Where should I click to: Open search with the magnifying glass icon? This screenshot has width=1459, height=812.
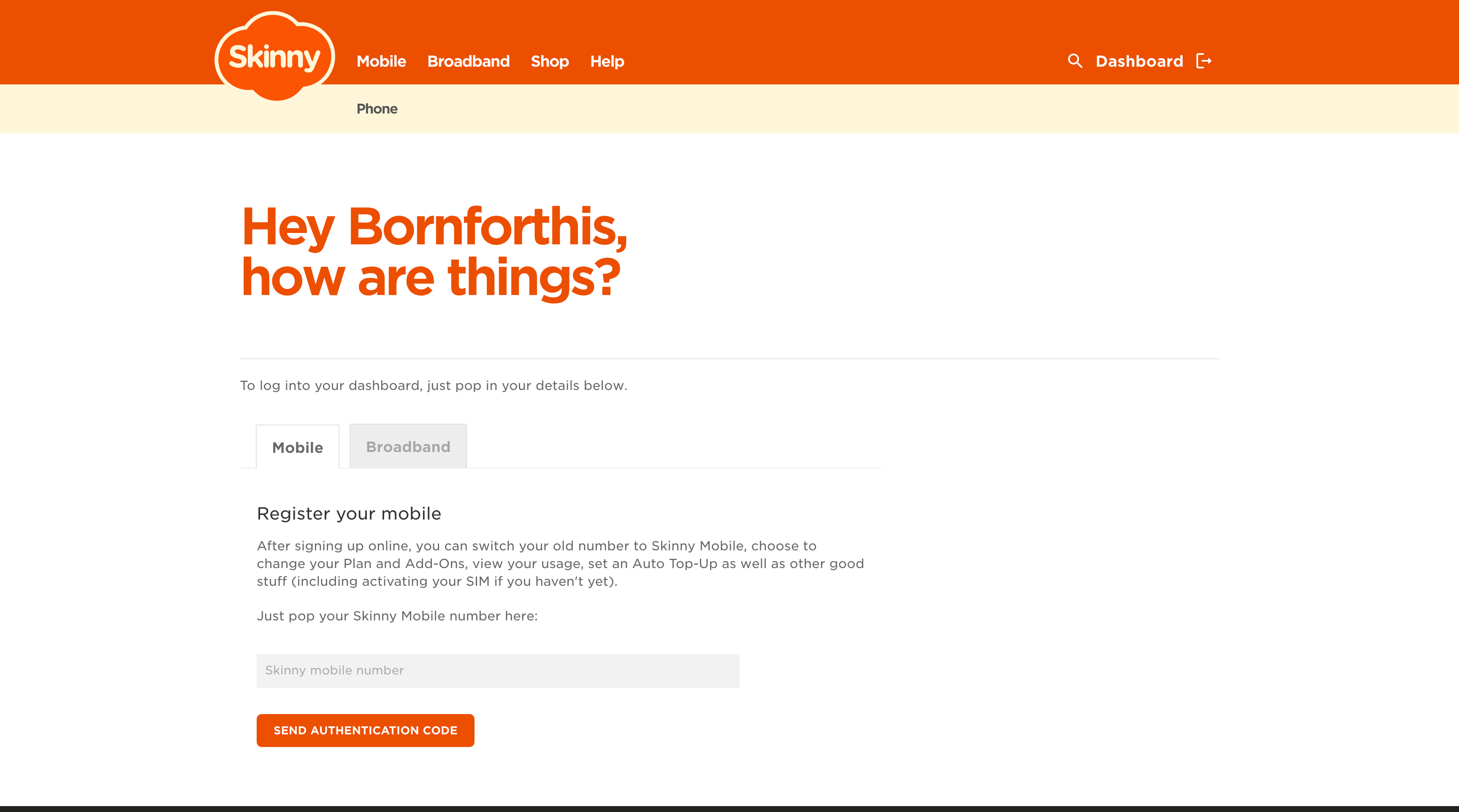(1074, 61)
